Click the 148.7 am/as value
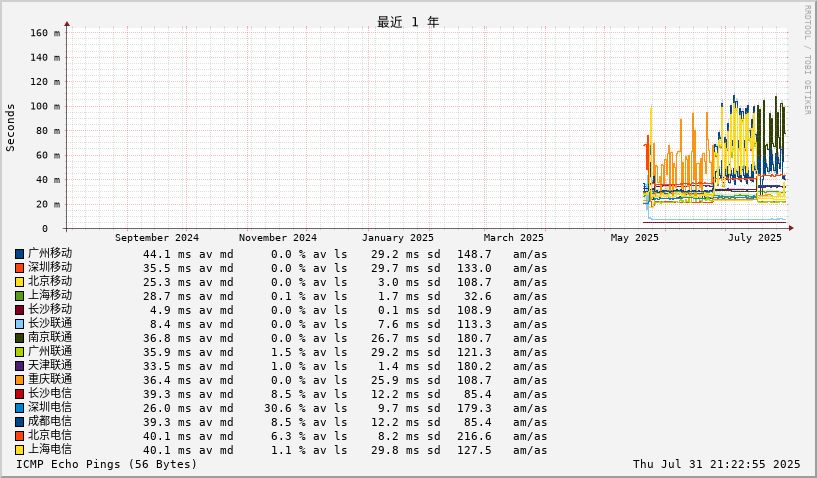Viewport: 817px width, 478px height. (474, 254)
